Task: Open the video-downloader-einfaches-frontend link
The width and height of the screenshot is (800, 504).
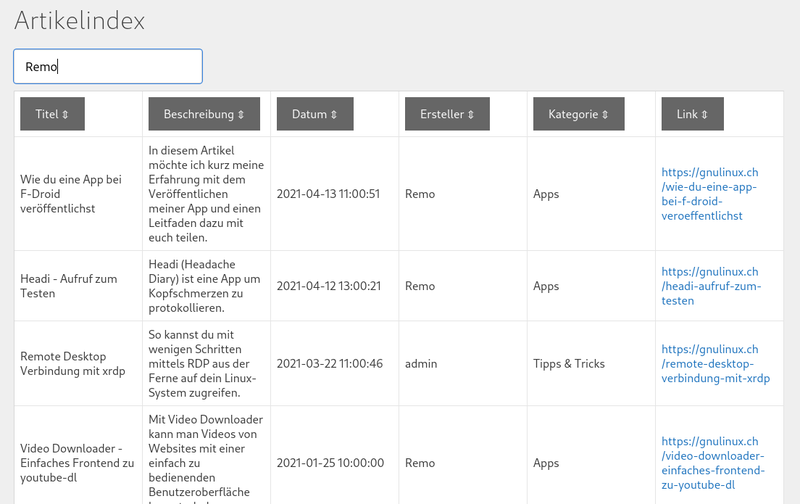Action: (713, 463)
